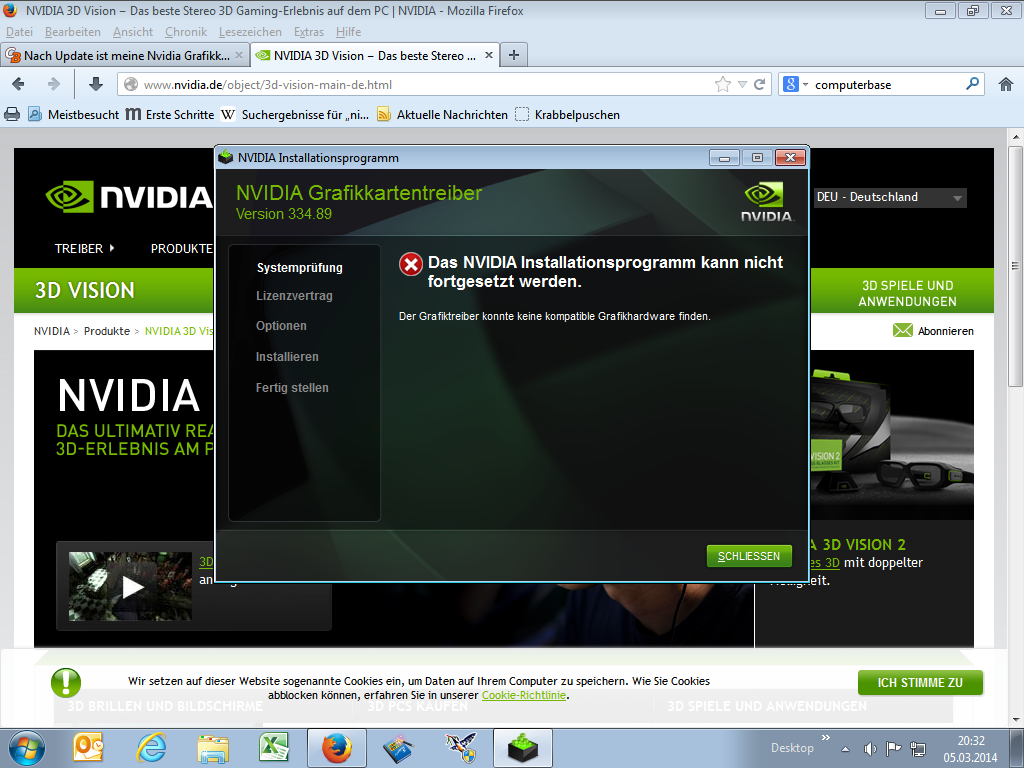Switch to Firefox in the taskbar
This screenshot has width=1024, height=768.
[x=337, y=748]
